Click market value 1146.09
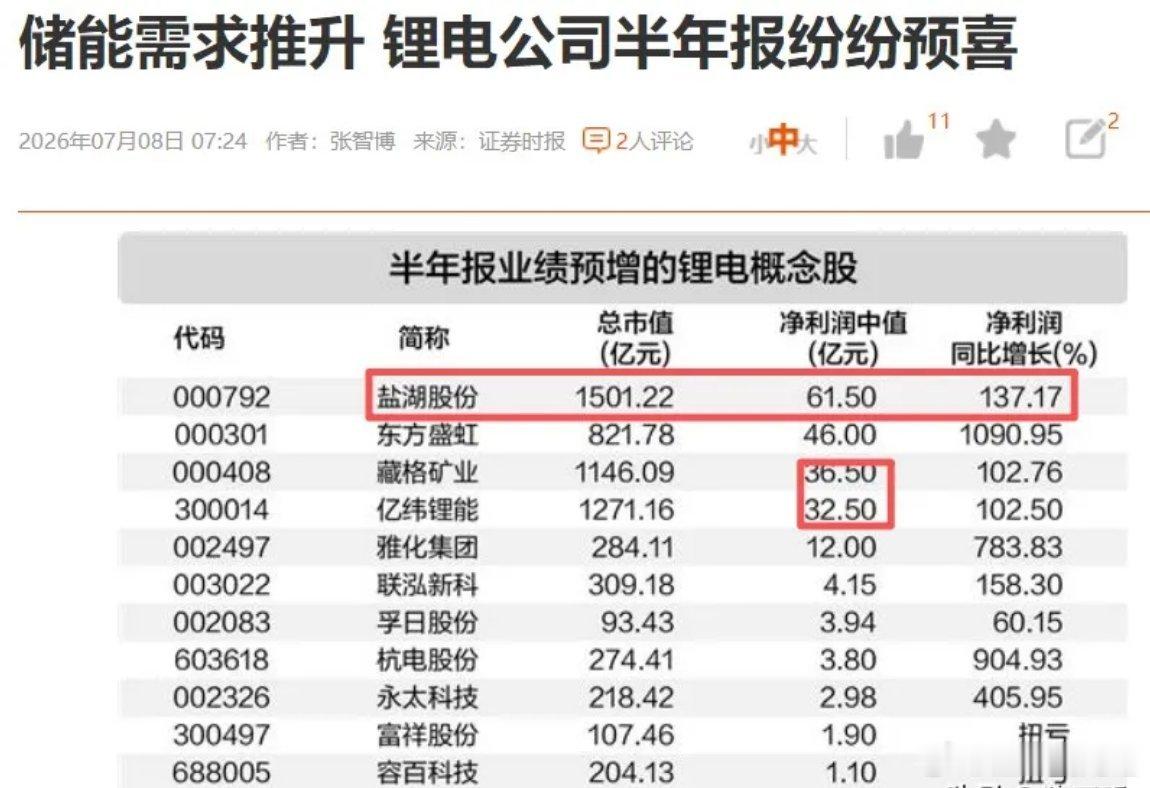The height and width of the screenshot is (788, 1150). click(624, 473)
